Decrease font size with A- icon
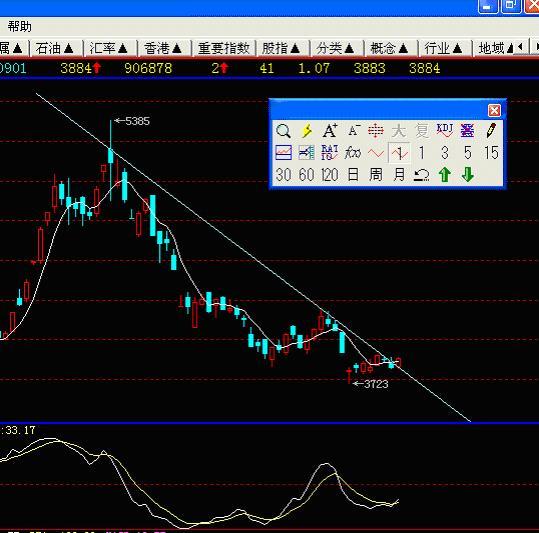Screen dimensions: 539x533 coord(353,131)
